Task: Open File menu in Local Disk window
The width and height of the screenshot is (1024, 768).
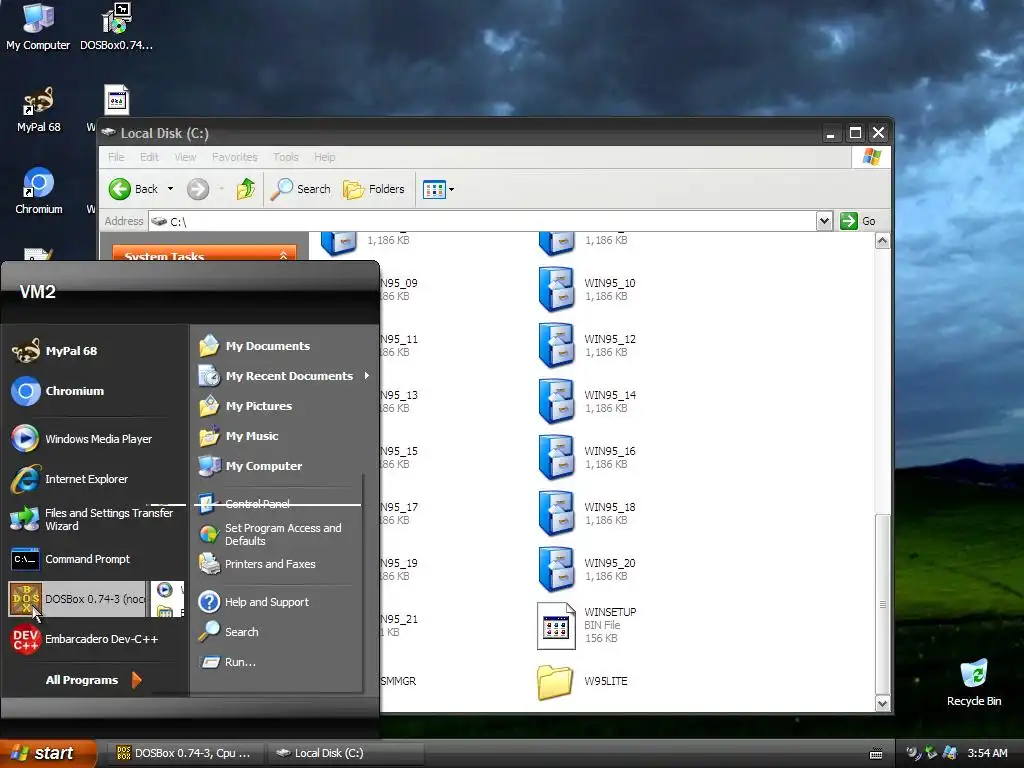Action: [116, 157]
